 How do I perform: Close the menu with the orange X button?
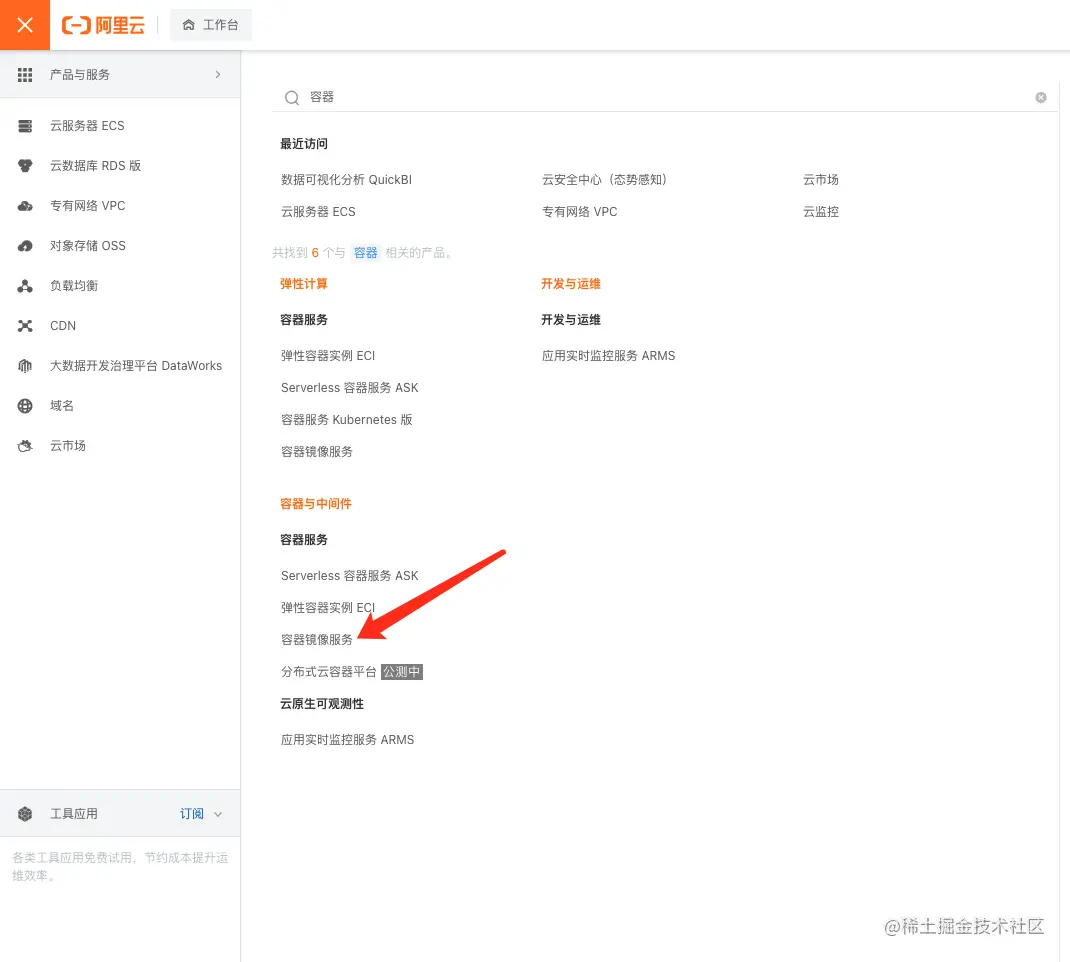coord(25,25)
